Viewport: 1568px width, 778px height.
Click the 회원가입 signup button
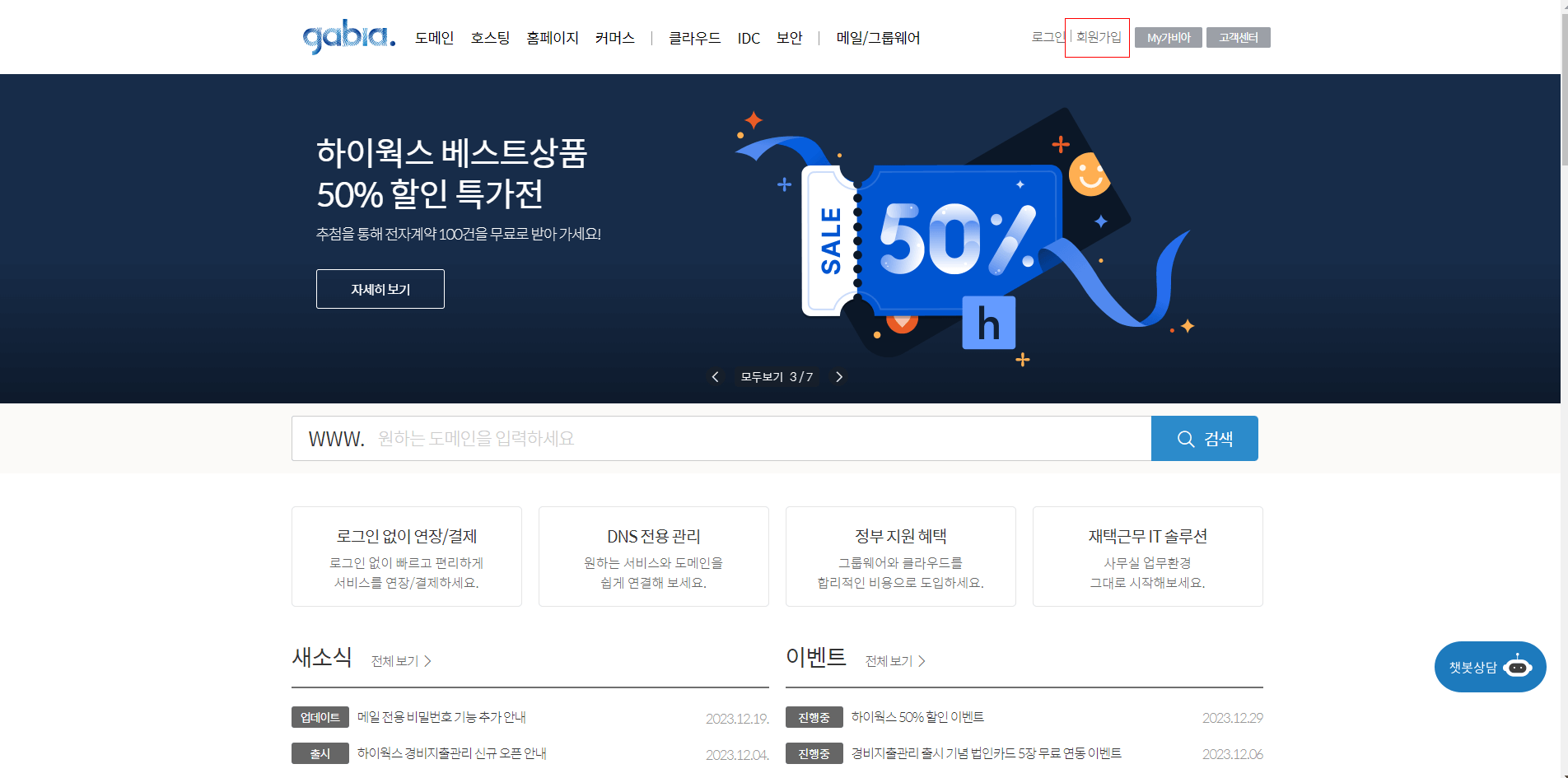click(1097, 36)
